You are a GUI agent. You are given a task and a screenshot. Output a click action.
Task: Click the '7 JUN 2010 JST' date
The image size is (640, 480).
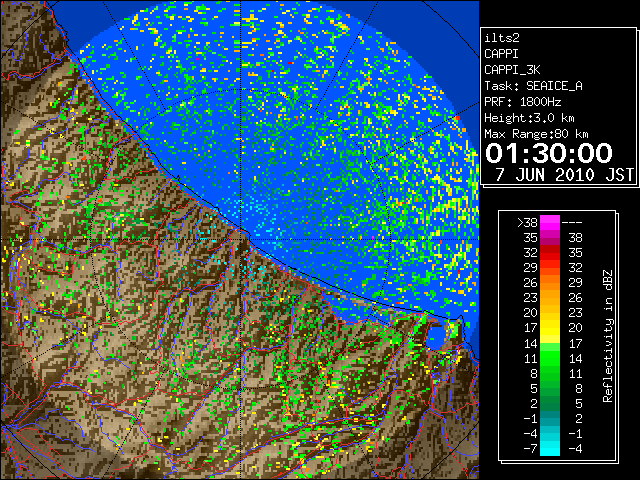pyautogui.click(x=564, y=175)
